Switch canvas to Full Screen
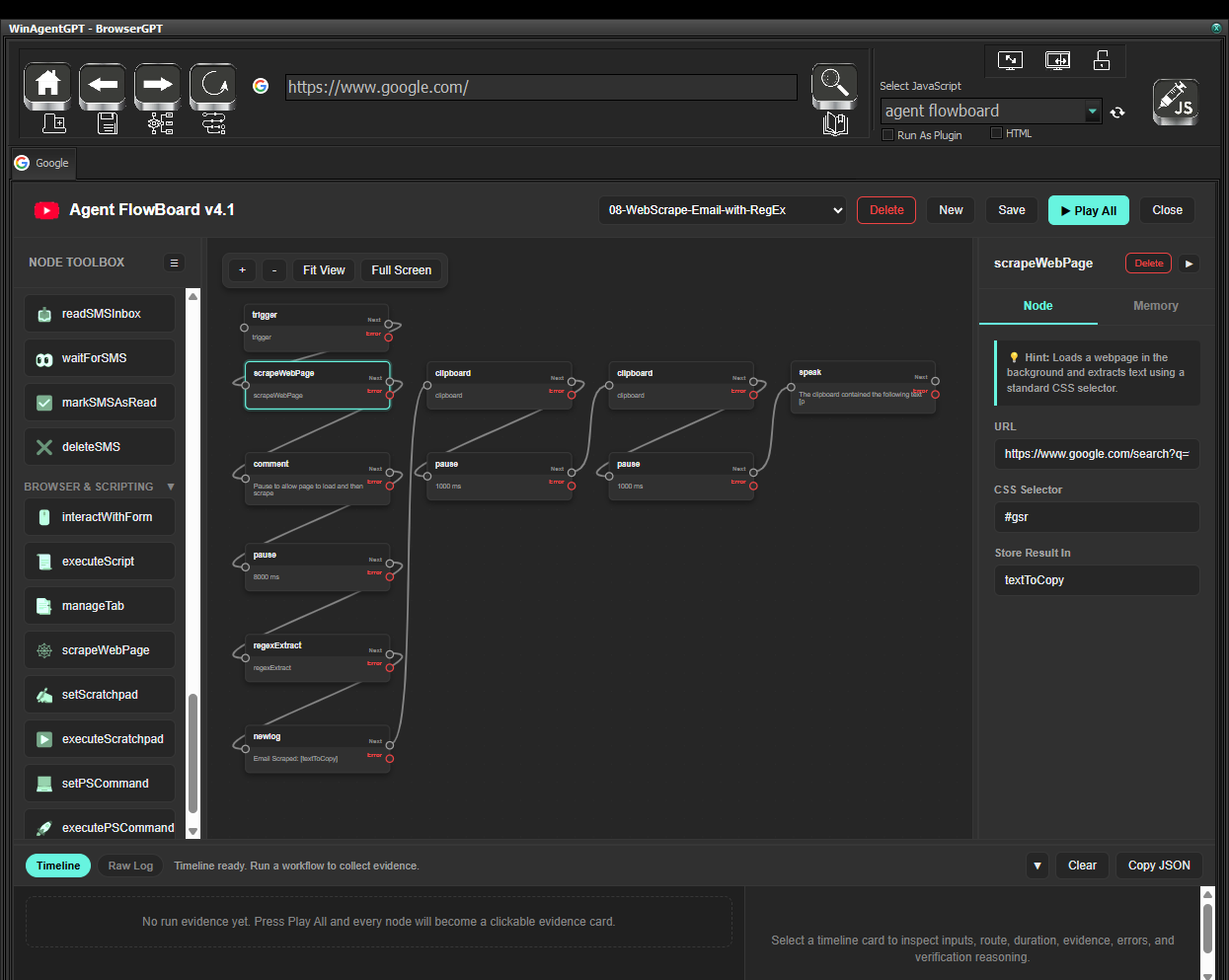 point(402,270)
